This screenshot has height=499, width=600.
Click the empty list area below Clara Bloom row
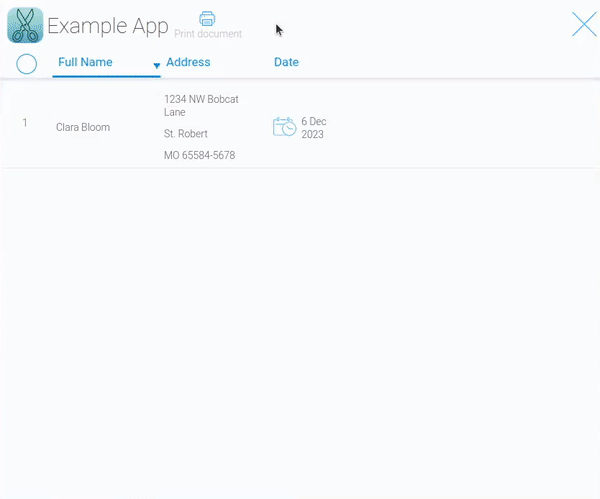point(300,320)
